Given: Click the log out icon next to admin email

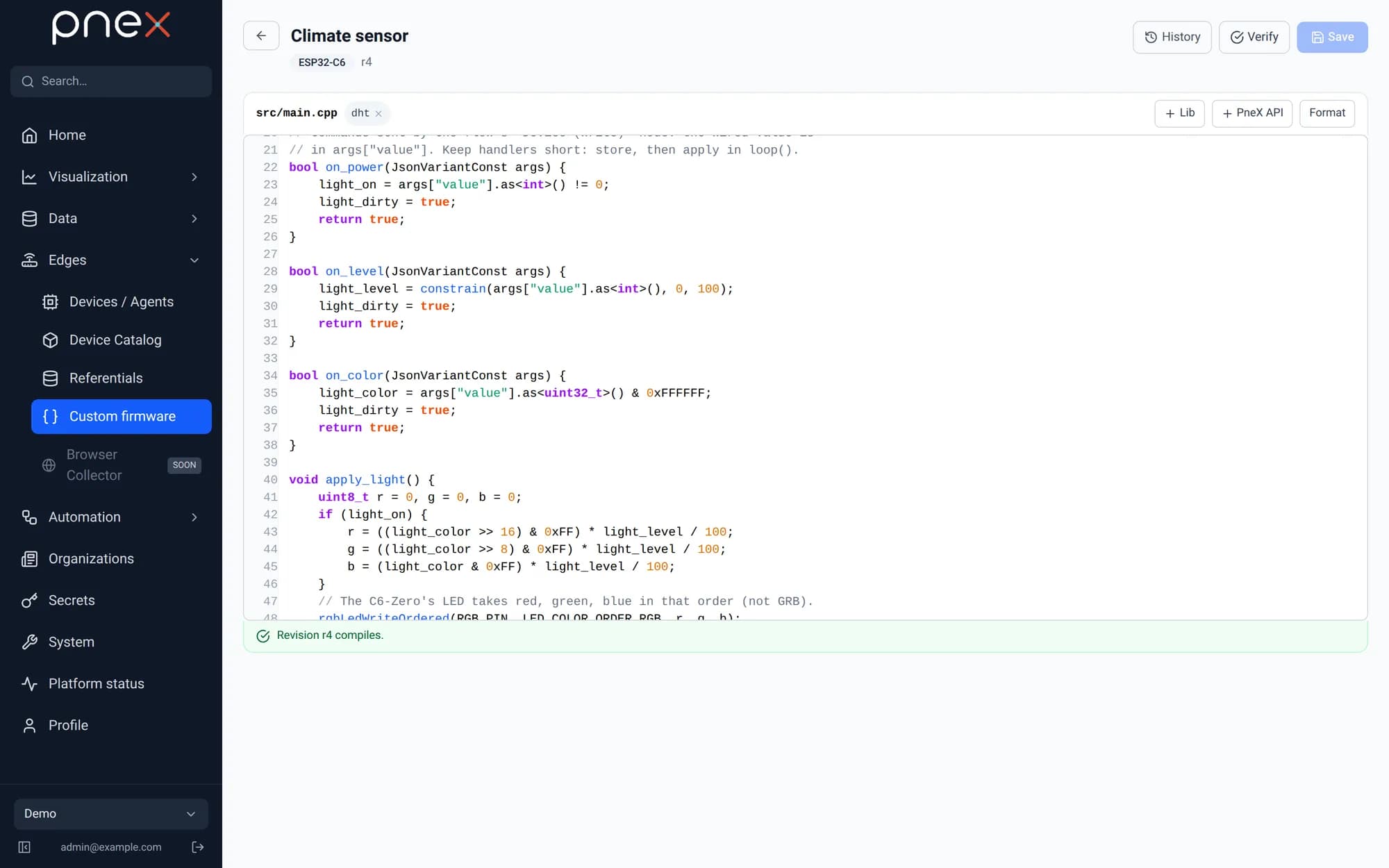Looking at the screenshot, I should 198,847.
